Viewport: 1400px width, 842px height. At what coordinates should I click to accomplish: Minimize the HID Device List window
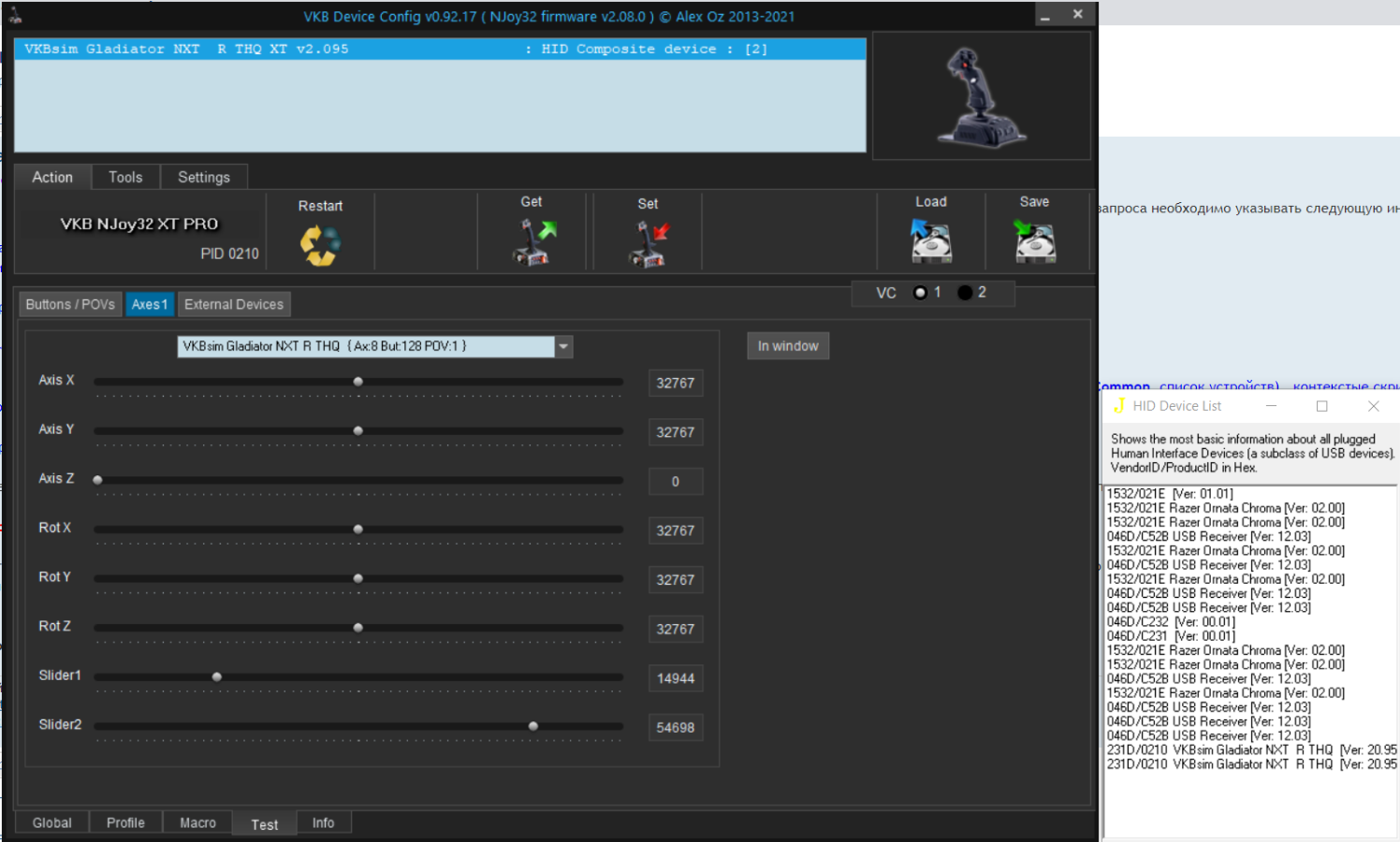coord(1271,406)
